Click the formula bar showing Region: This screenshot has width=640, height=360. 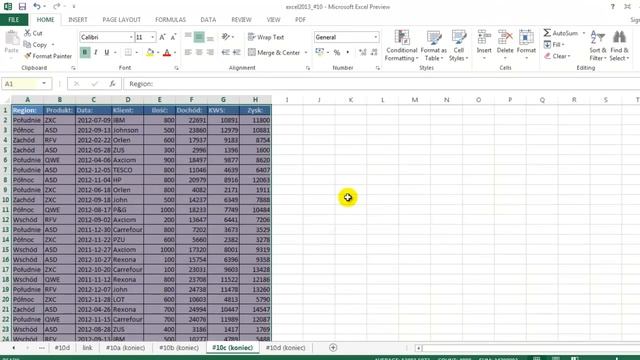click(382, 84)
